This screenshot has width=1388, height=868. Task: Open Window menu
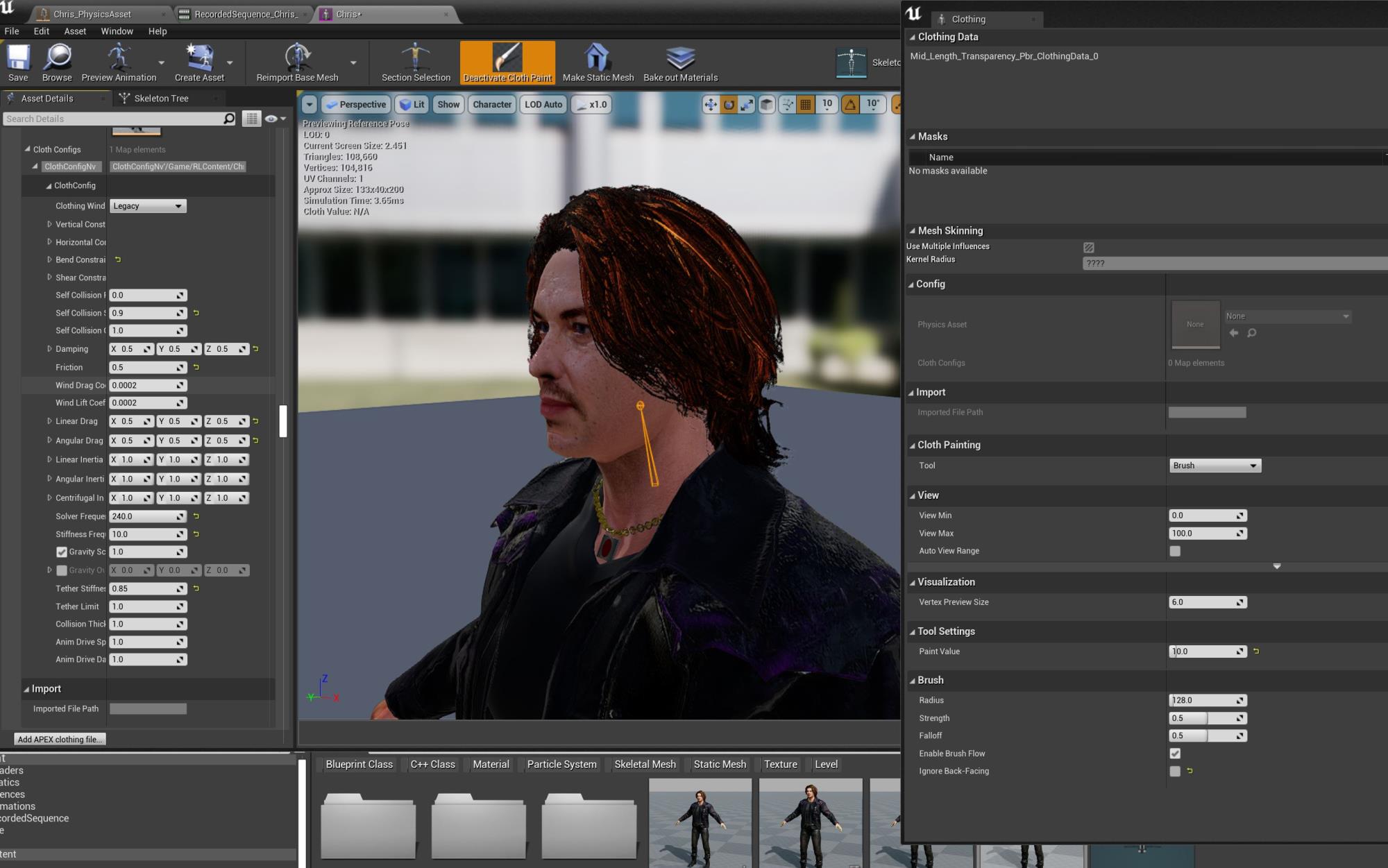117,31
